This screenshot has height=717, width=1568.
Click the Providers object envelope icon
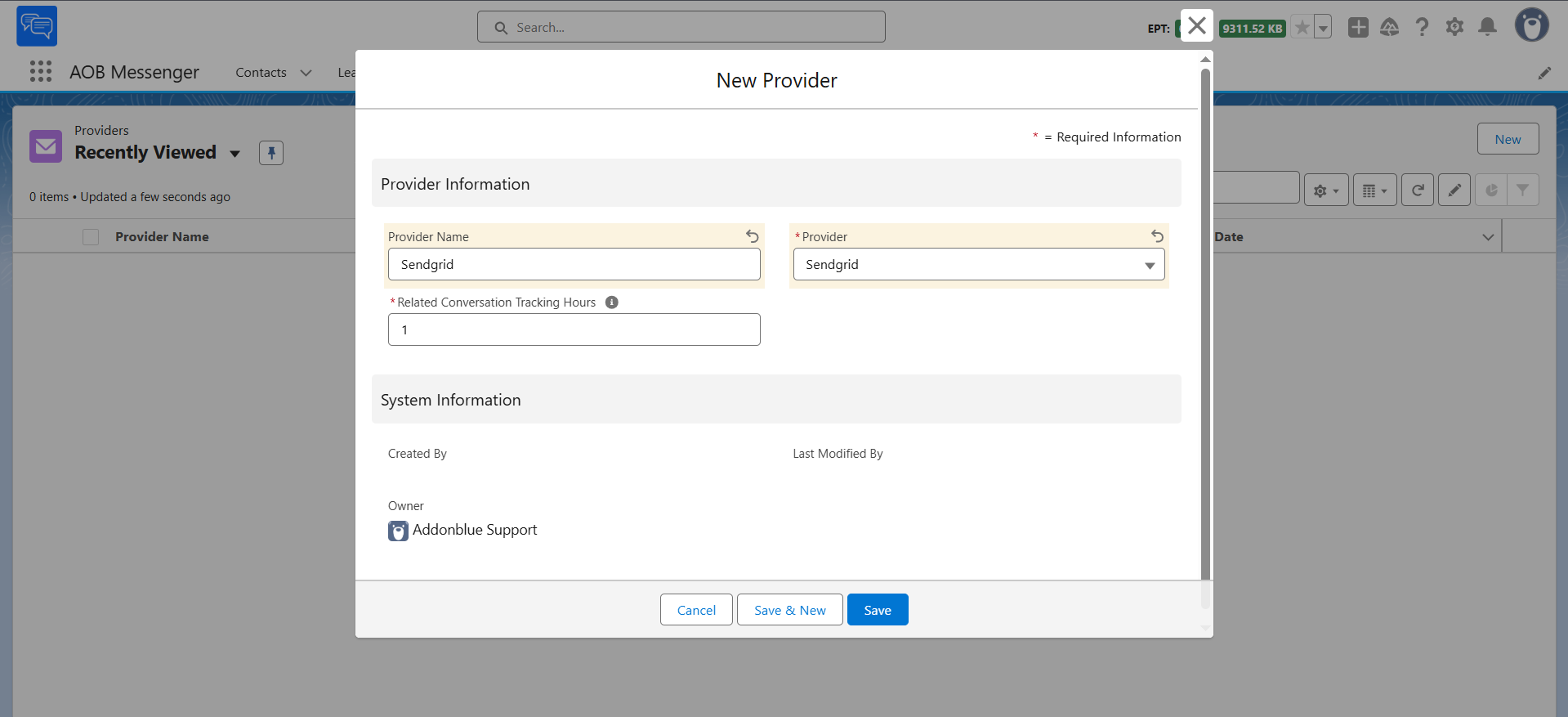tap(46, 146)
